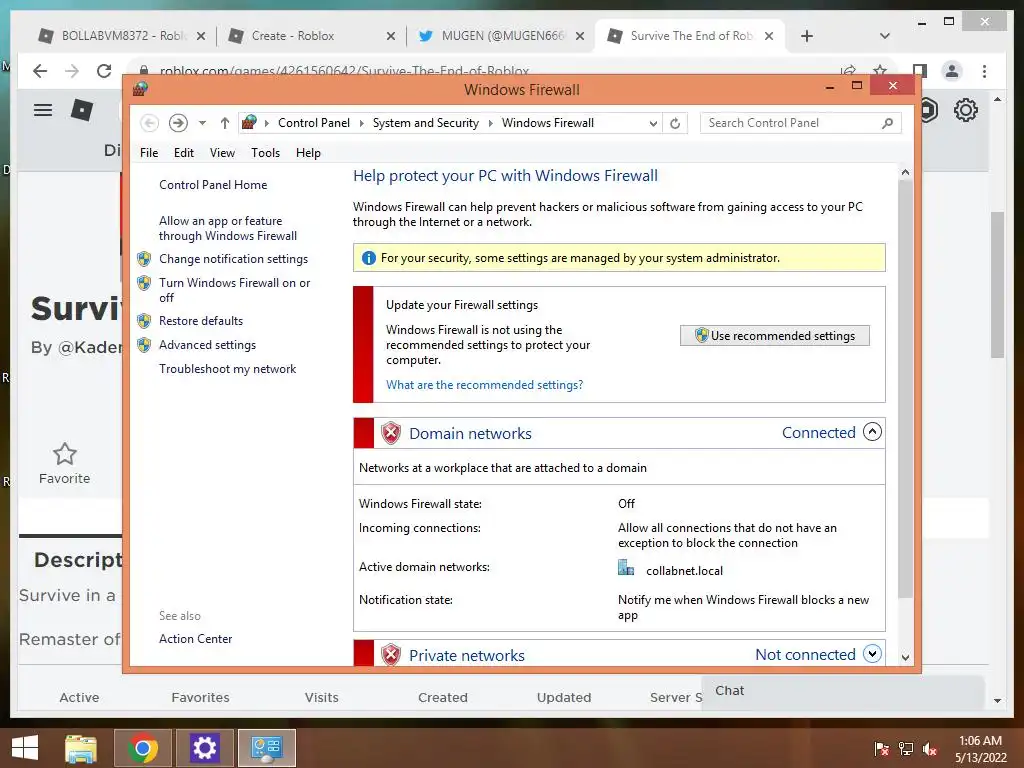Viewport: 1024px width, 768px height.
Task: Open Troubleshoot my network
Action: click(227, 369)
